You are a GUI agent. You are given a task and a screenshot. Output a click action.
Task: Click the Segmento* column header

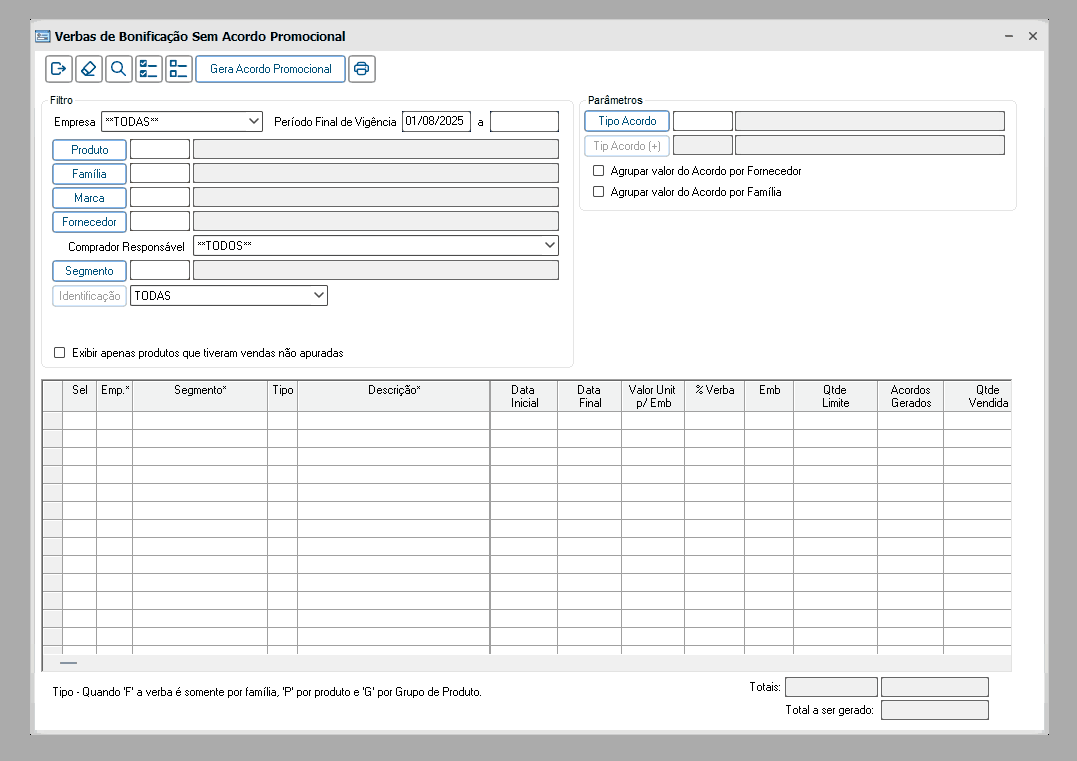tap(200, 396)
